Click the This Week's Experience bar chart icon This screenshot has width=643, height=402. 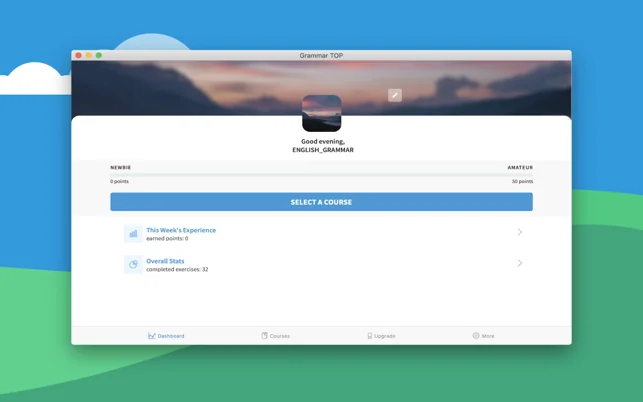pos(133,234)
